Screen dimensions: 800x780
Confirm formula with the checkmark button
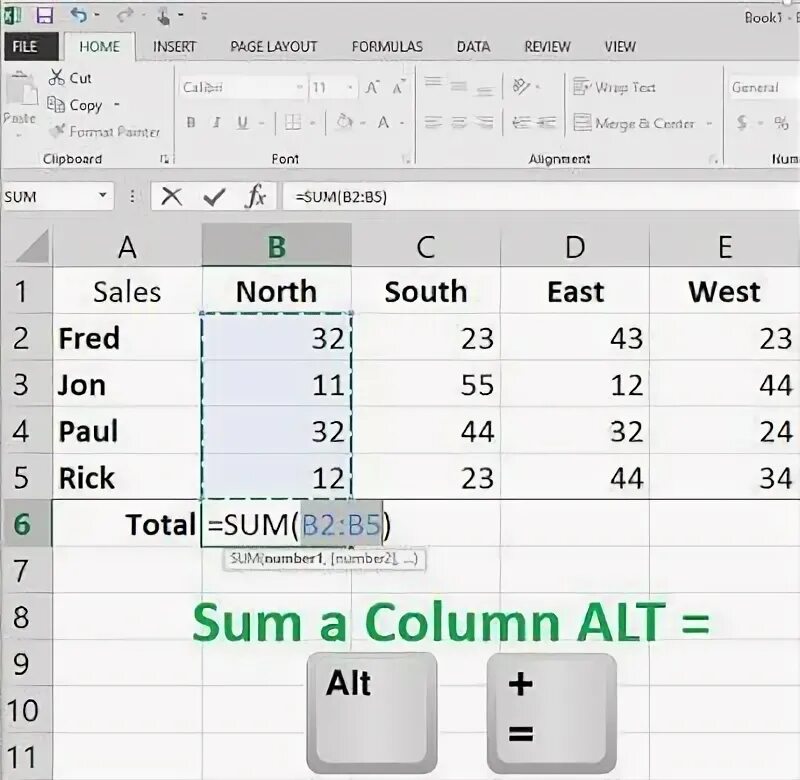[x=214, y=196]
